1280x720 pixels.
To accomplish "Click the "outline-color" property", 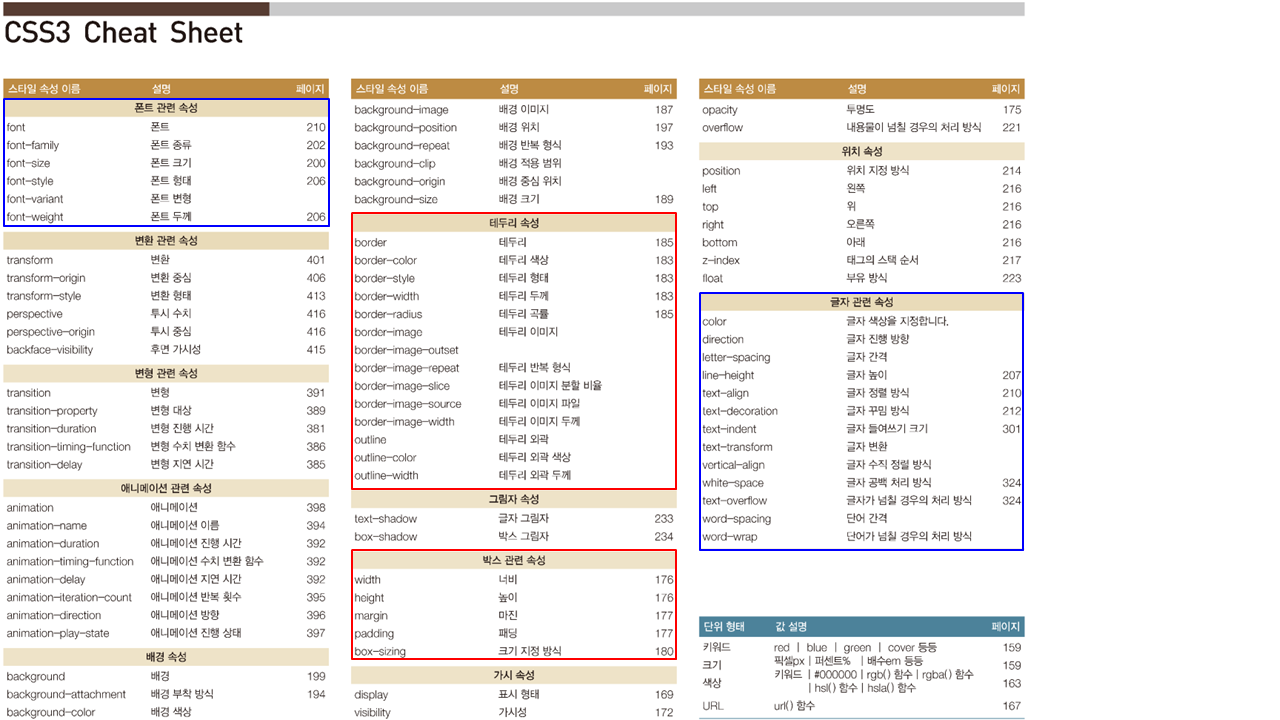I will pyautogui.click(x=385, y=458).
